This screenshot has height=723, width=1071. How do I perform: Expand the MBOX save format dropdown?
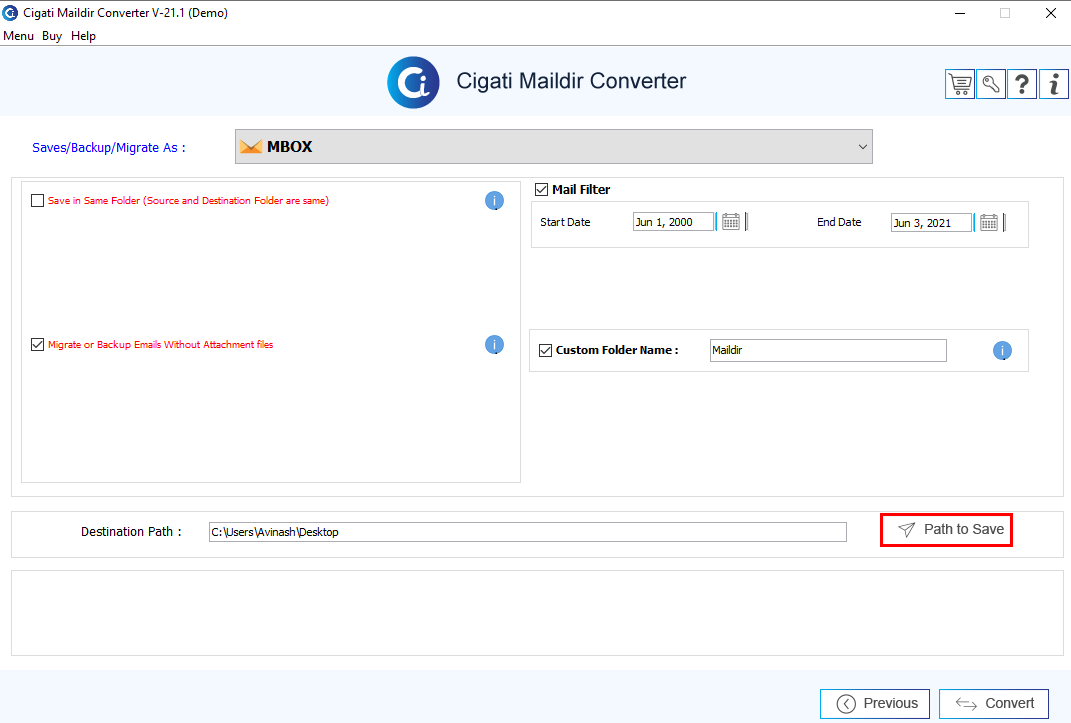(554, 147)
